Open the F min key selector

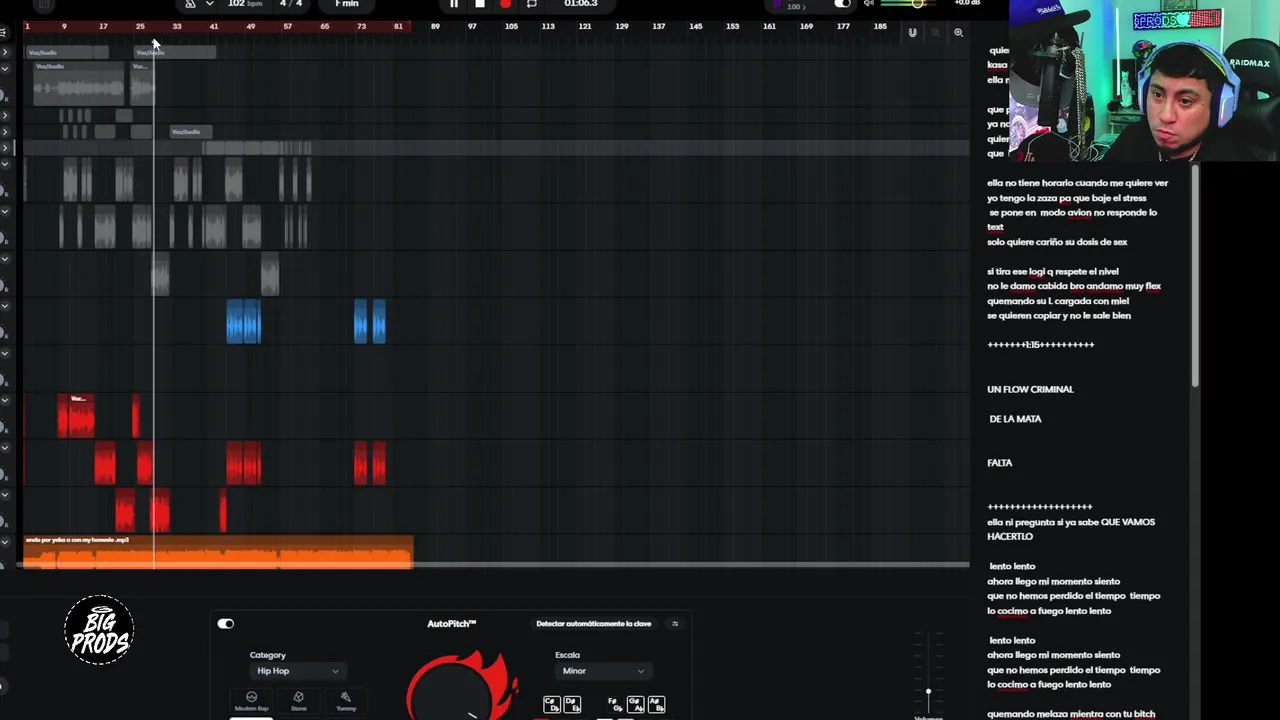[x=347, y=4]
